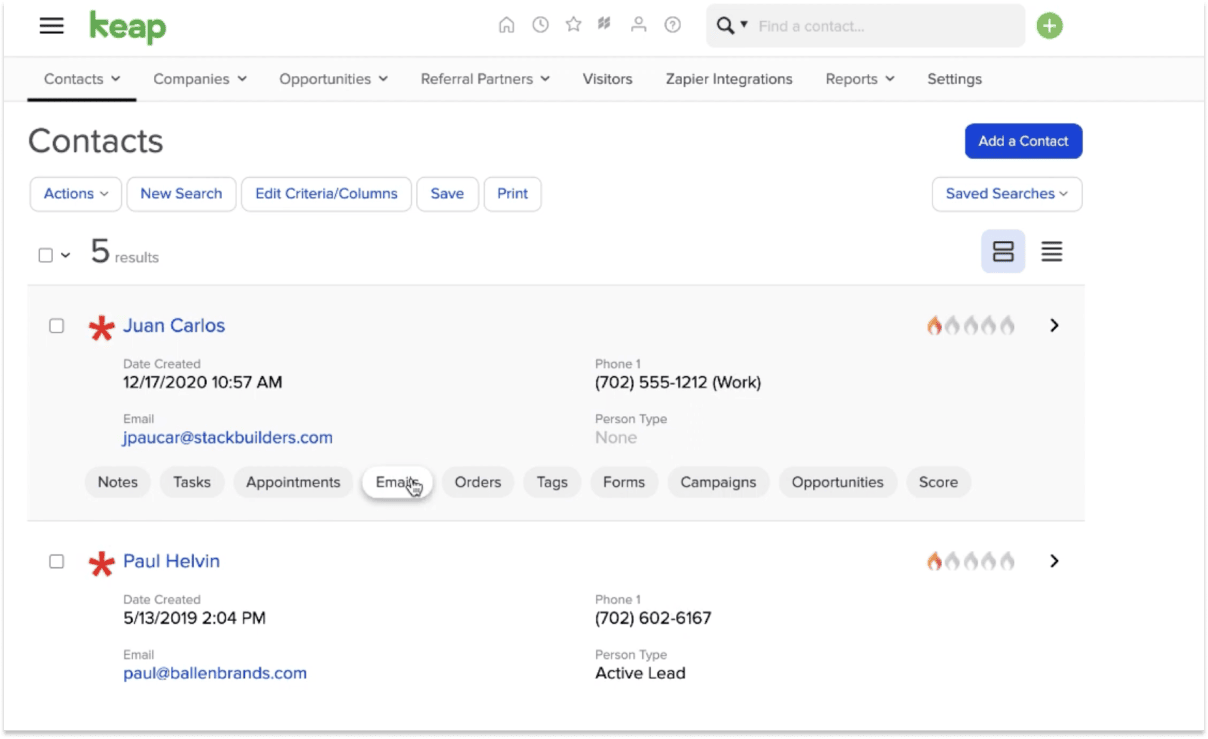Switch to compact list view icon
The image size is (1208, 739).
tap(1051, 251)
